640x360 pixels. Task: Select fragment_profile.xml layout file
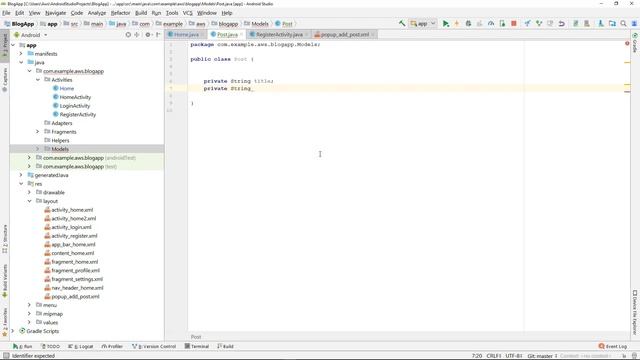coord(72,270)
